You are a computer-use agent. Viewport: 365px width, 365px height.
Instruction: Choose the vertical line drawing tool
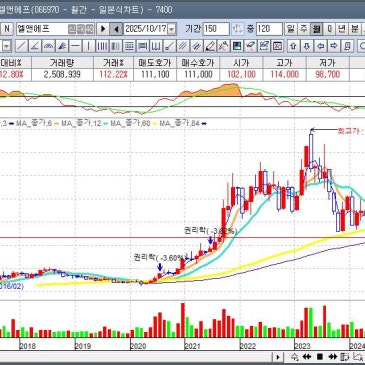point(89,46)
